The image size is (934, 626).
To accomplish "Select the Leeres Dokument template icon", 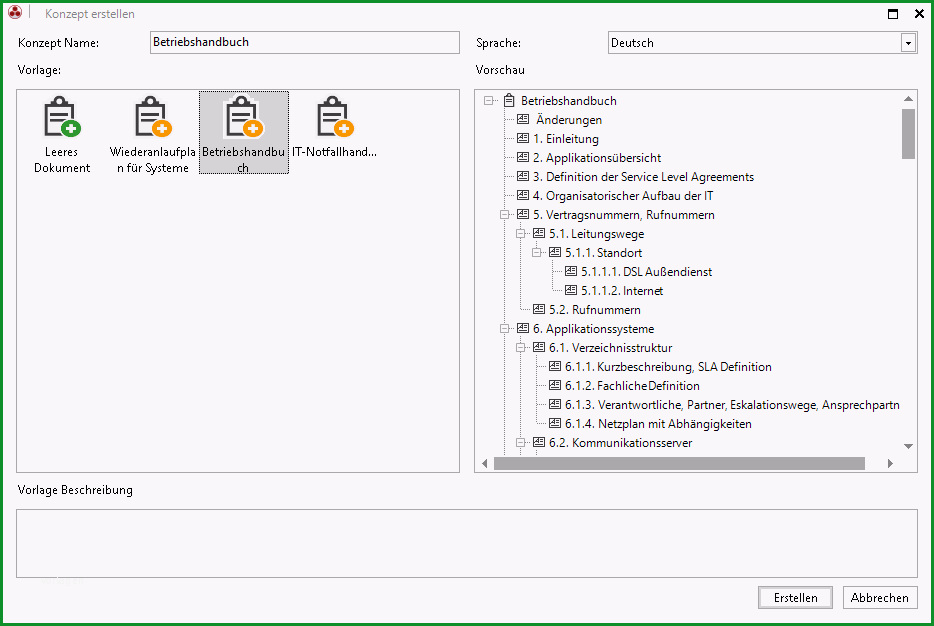I will pyautogui.click(x=61, y=117).
